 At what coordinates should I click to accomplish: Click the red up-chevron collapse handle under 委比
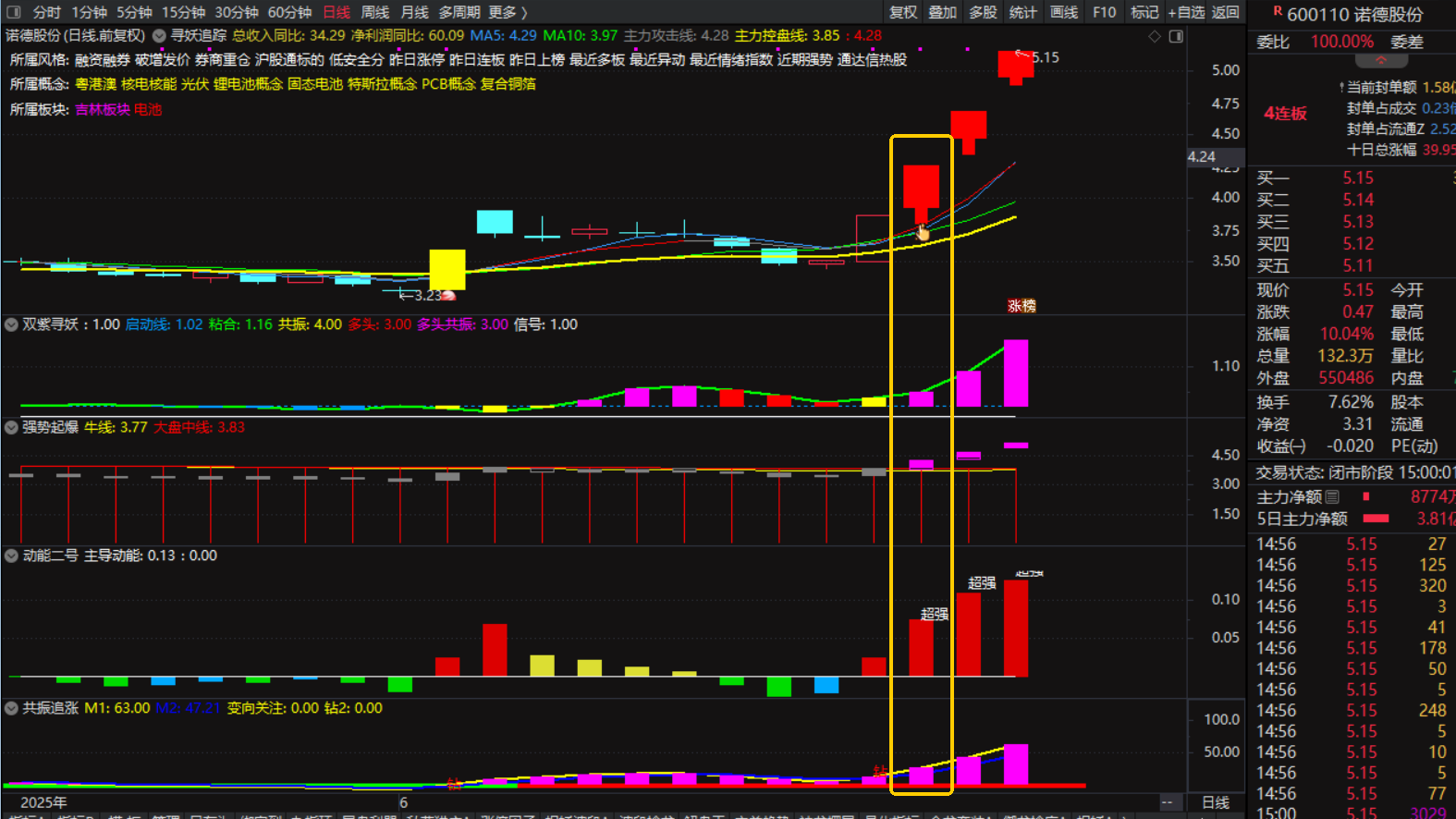click(x=1380, y=61)
